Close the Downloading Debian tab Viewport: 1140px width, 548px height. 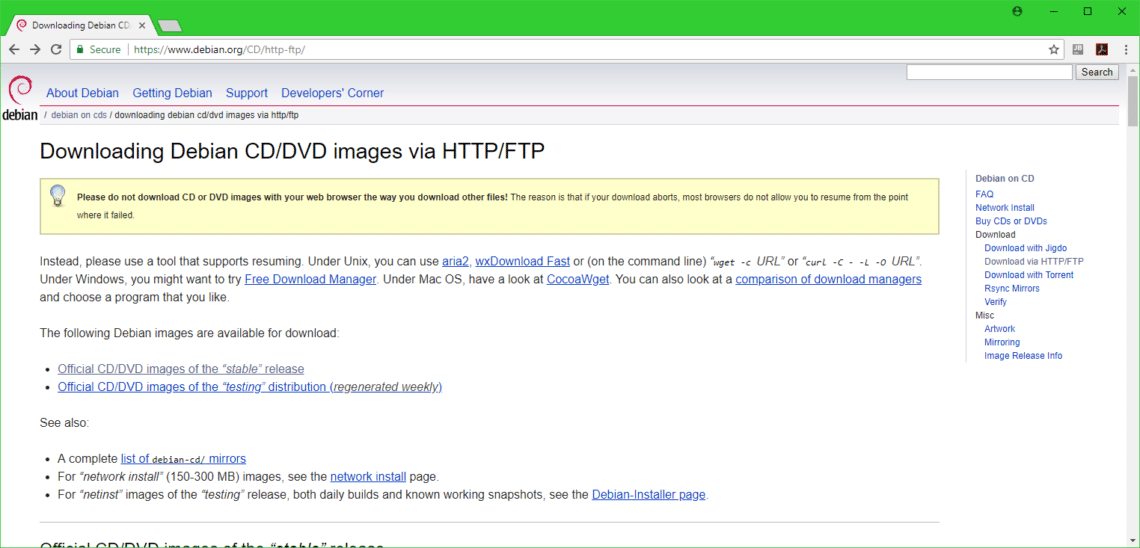click(142, 25)
